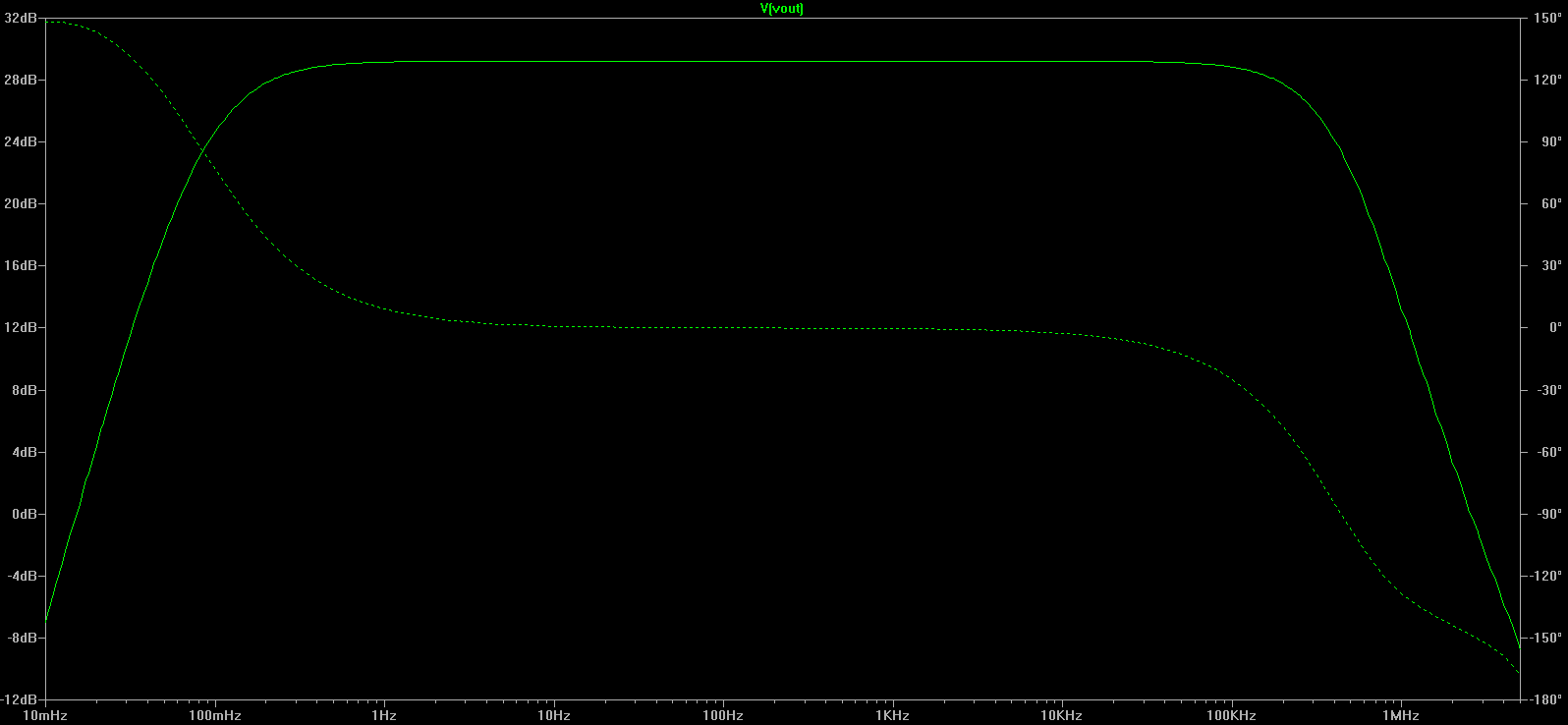The width and height of the screenshot is (1568, 725).
Task: Click the -60° phase axis label
Action: [x=1549, y=452]
